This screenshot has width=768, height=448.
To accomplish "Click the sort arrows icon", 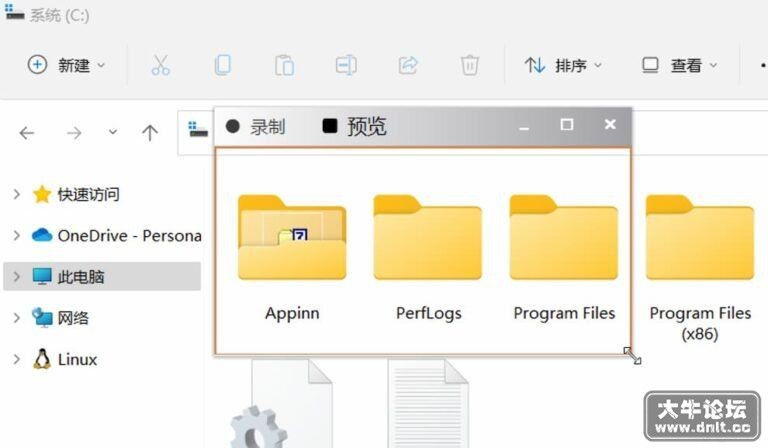I will tap(534, 65).
